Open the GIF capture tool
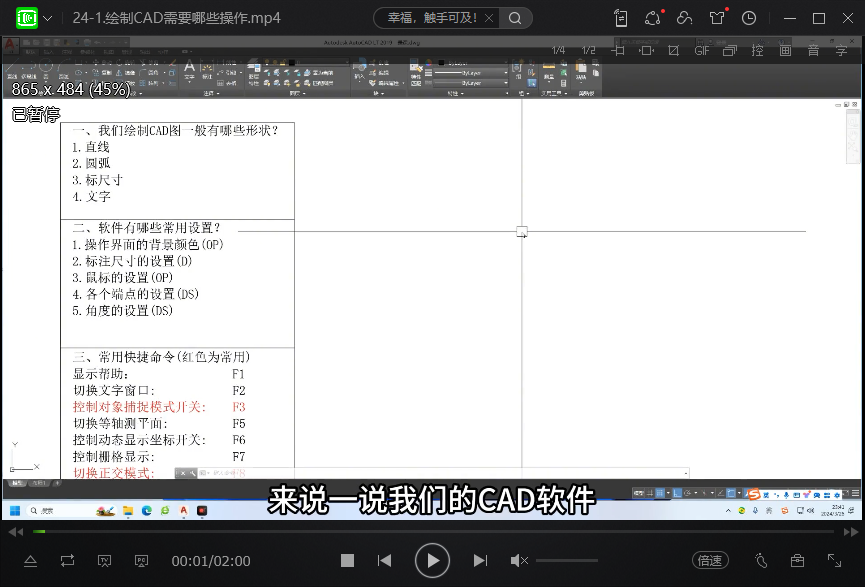This screenshot has height=587, width=865. [x=702, y=50]
